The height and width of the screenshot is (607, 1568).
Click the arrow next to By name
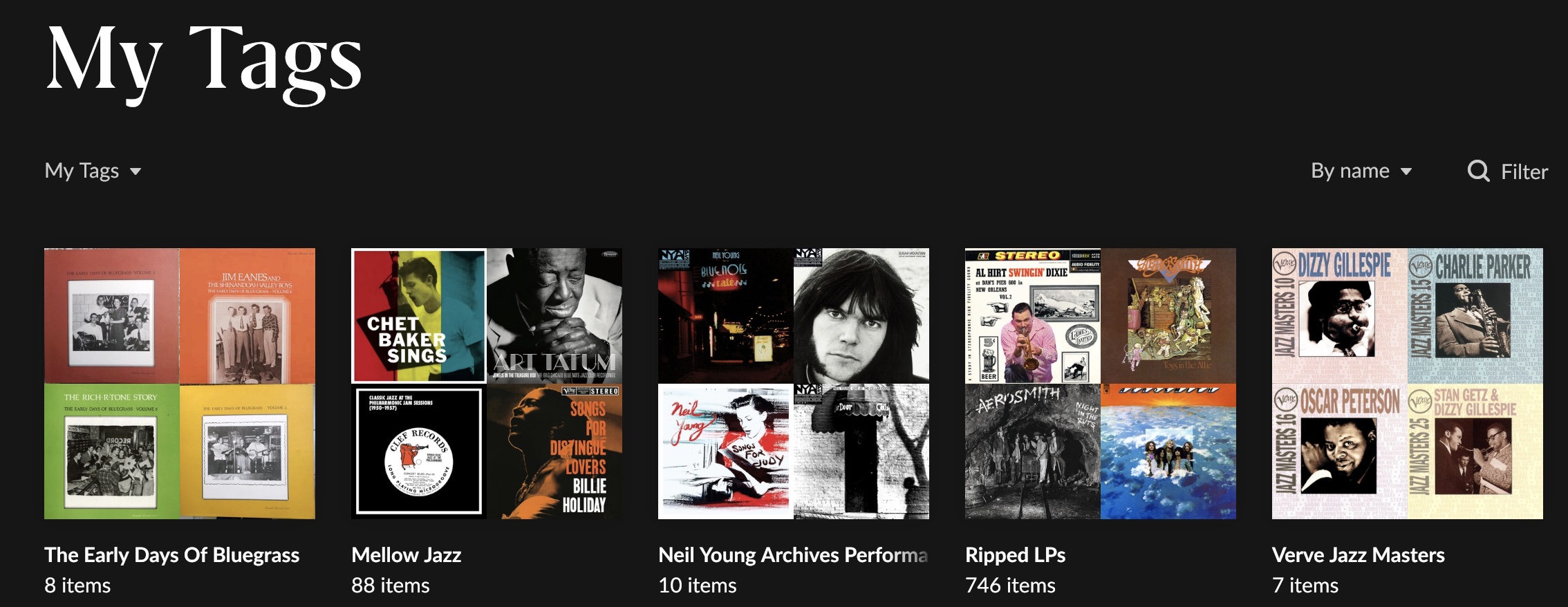(1406, 171)
